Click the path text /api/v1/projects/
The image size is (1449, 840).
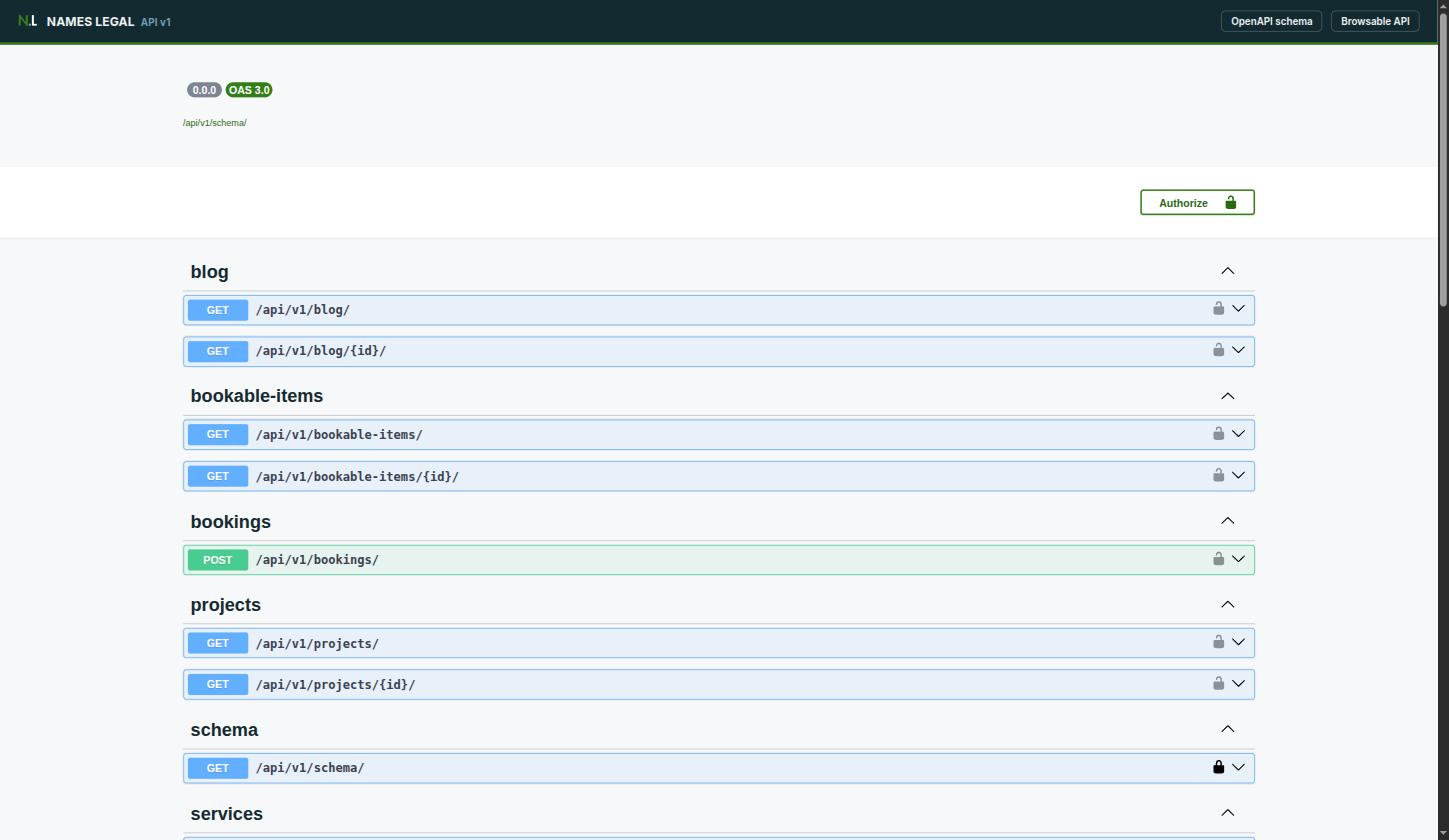click(x=317, y=644)
